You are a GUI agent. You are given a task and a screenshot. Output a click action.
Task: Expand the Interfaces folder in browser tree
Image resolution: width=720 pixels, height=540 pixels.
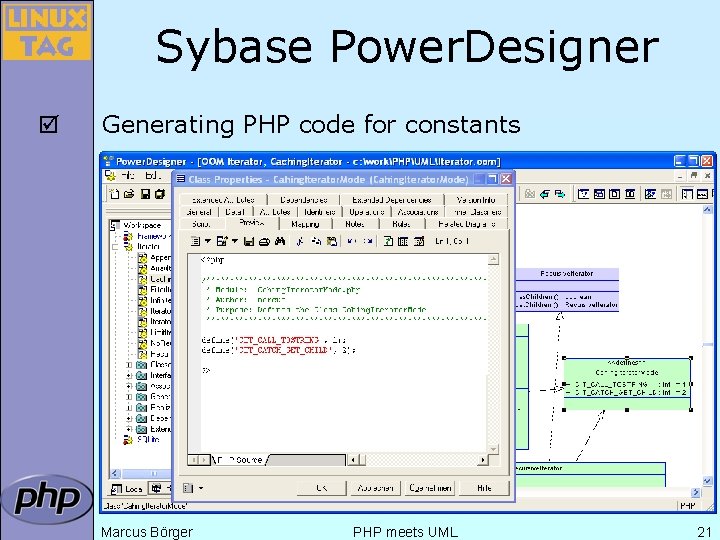129,376
